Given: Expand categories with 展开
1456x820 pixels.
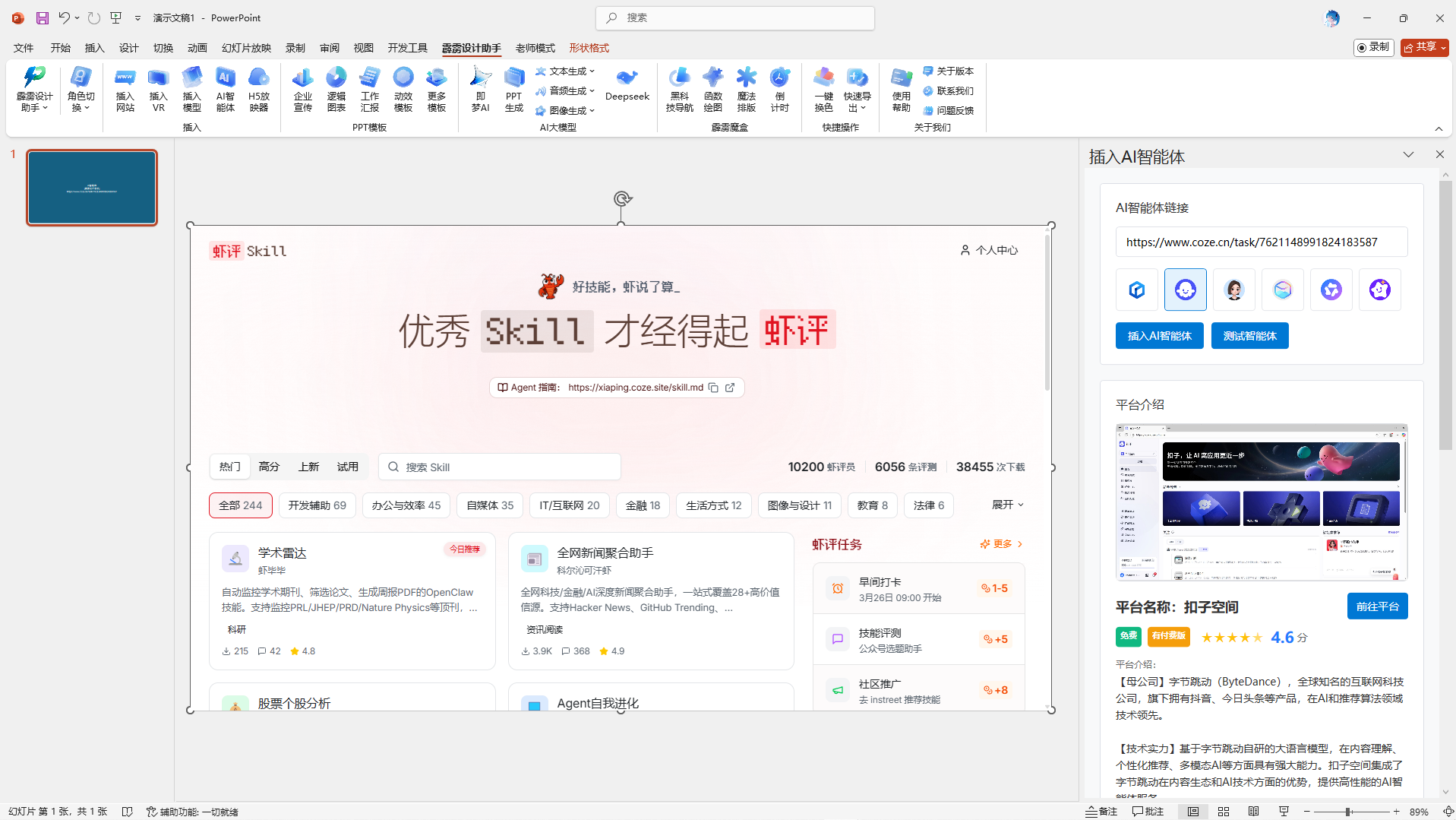Looking at the screenshot, I should click(x=1007, y=505).
